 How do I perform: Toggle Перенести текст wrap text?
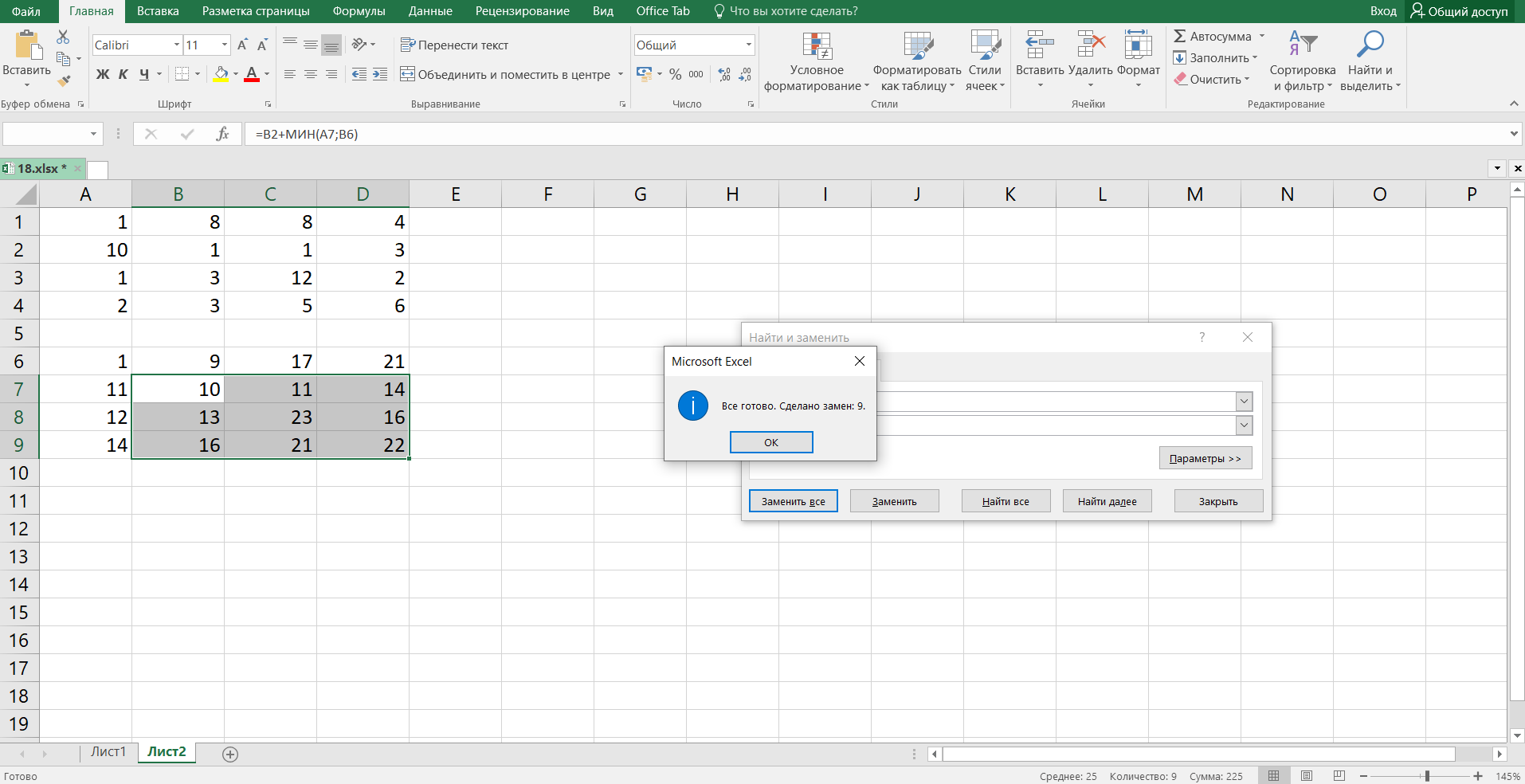(454, 45)
